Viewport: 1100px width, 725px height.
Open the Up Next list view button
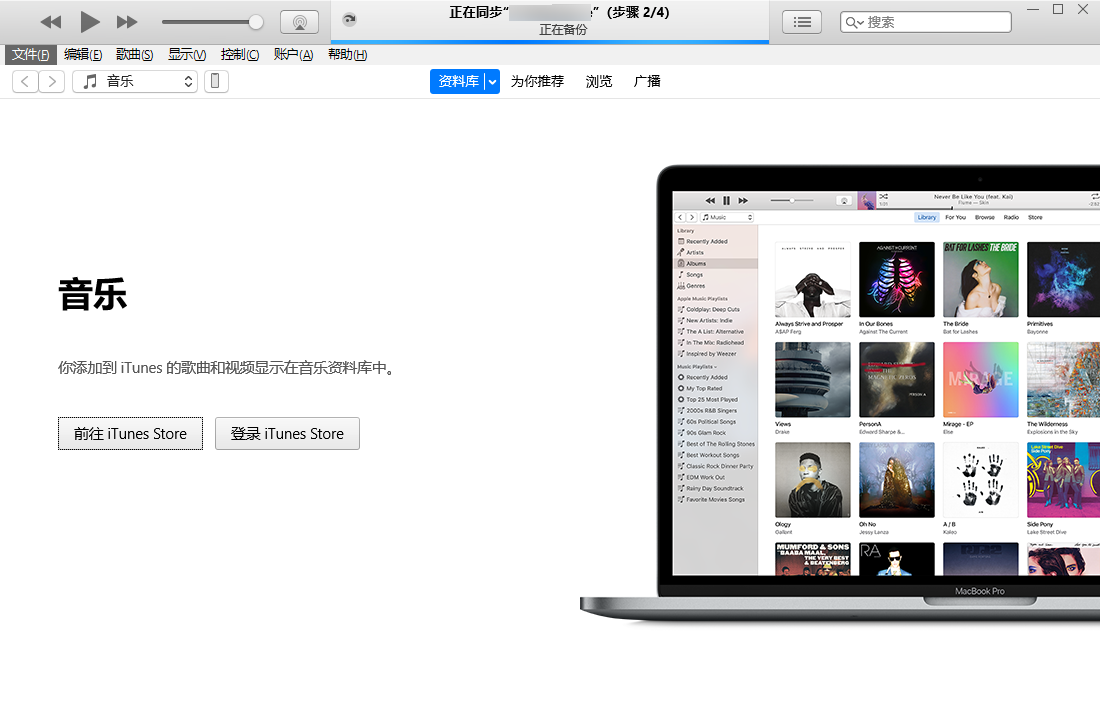(802, 22)
